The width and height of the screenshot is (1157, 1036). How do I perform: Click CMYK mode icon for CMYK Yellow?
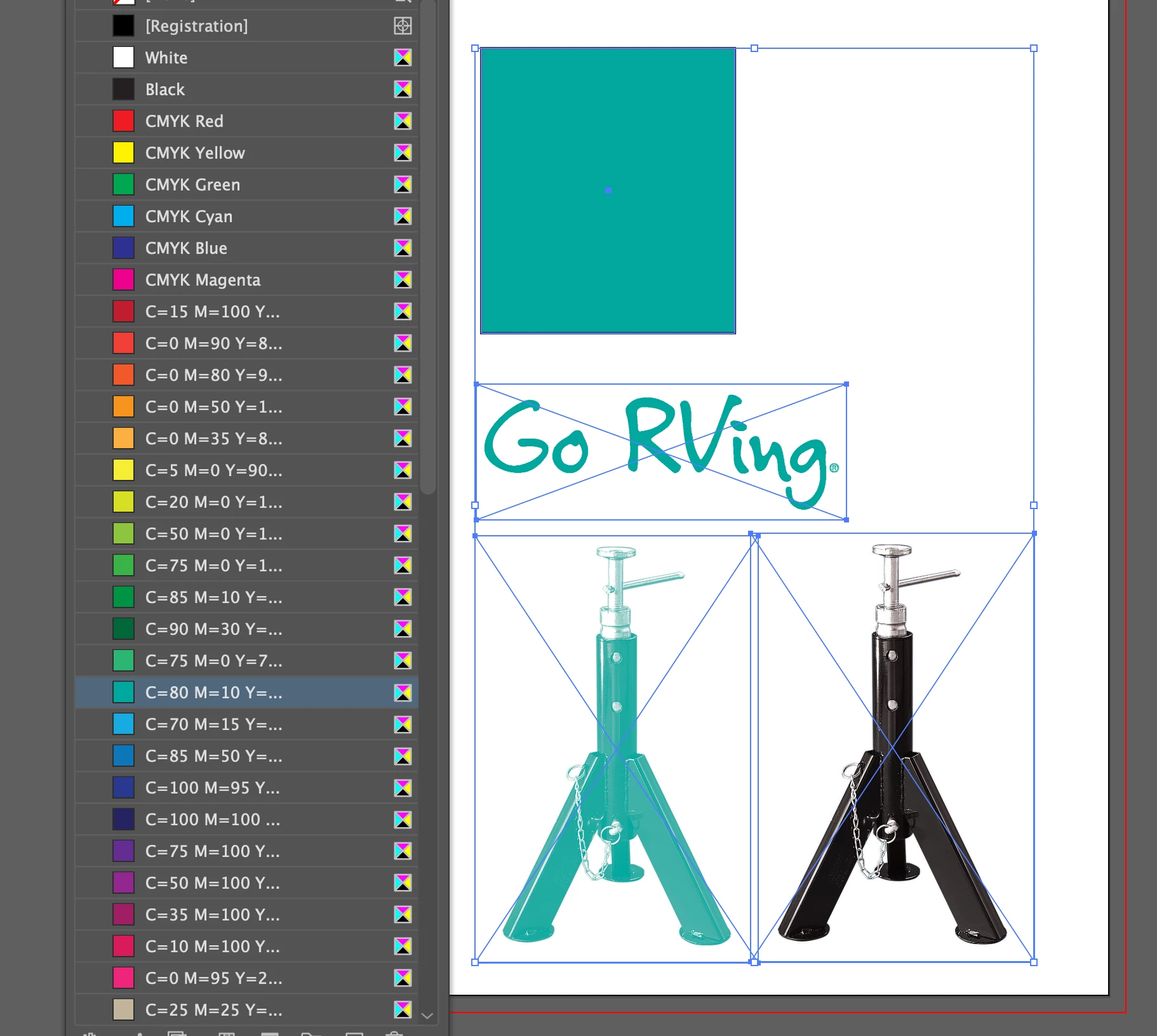(403, 153)
